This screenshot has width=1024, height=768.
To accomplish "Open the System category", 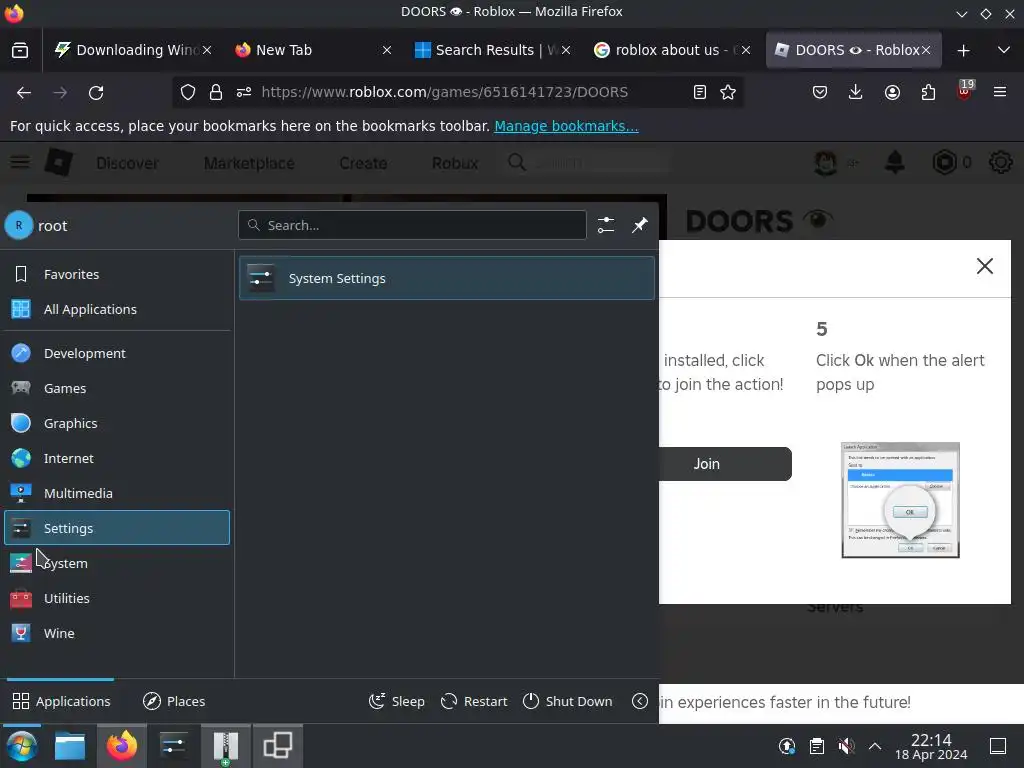I will 117,563.
